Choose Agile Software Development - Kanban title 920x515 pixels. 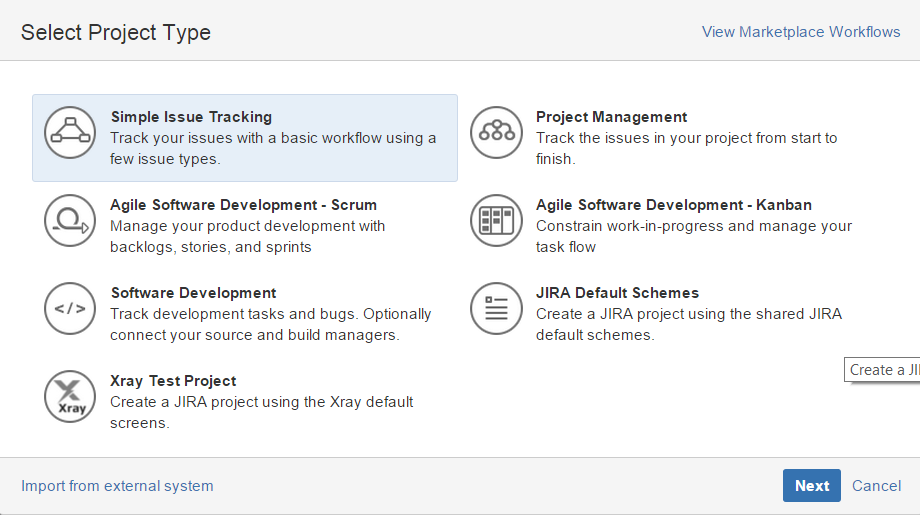pos(674,205)
